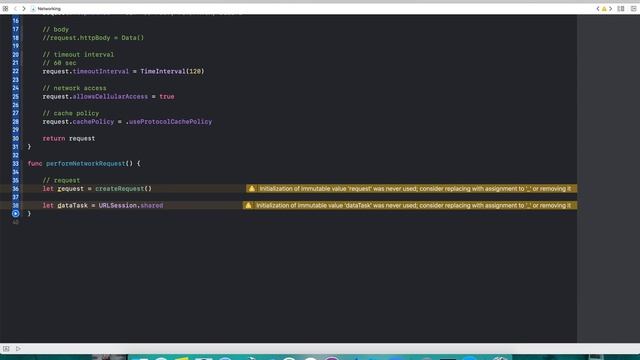
Task: Click the warning icon on the request line
Action: click(x=252, y=189)
